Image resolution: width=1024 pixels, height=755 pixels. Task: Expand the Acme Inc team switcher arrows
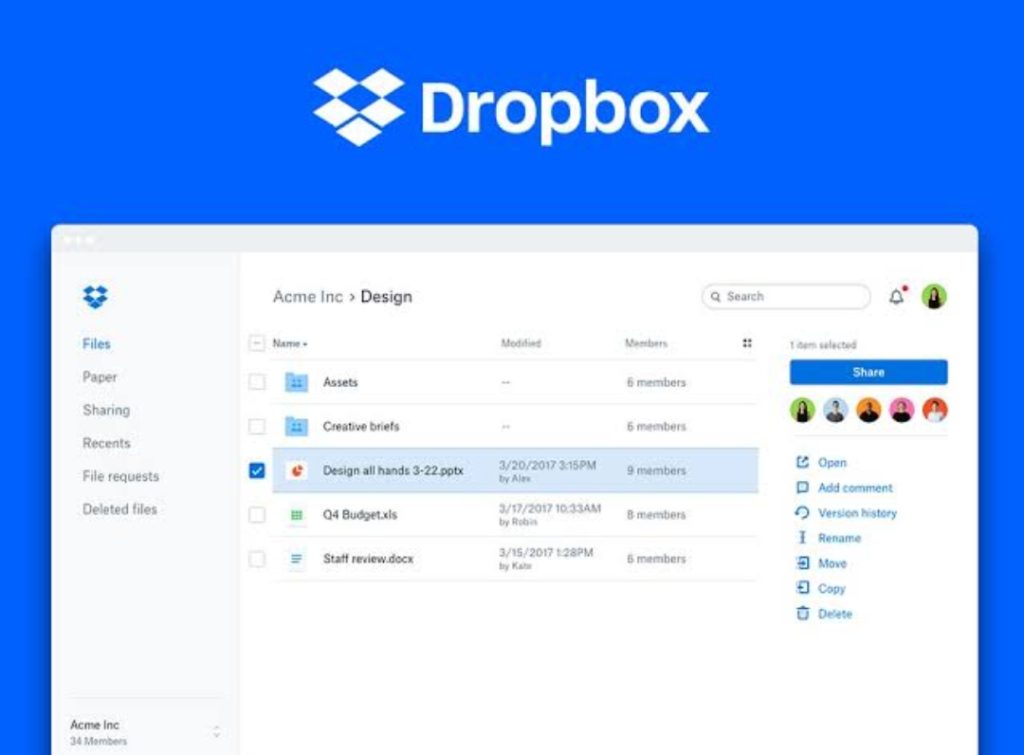click(216, 732)
